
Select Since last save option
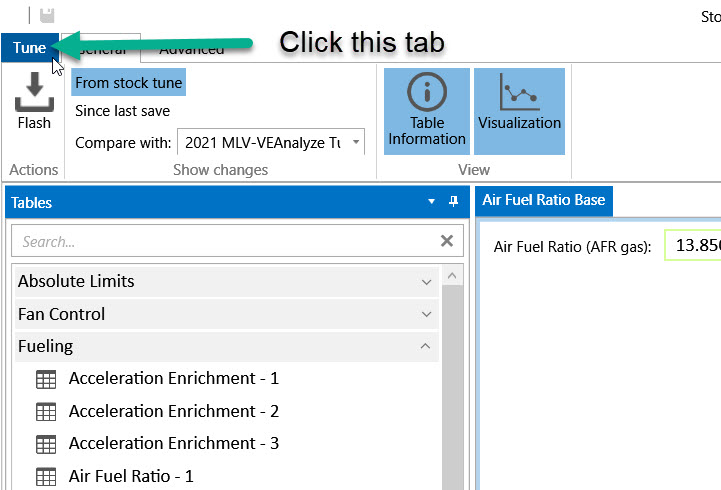click(x=122, y=111)
